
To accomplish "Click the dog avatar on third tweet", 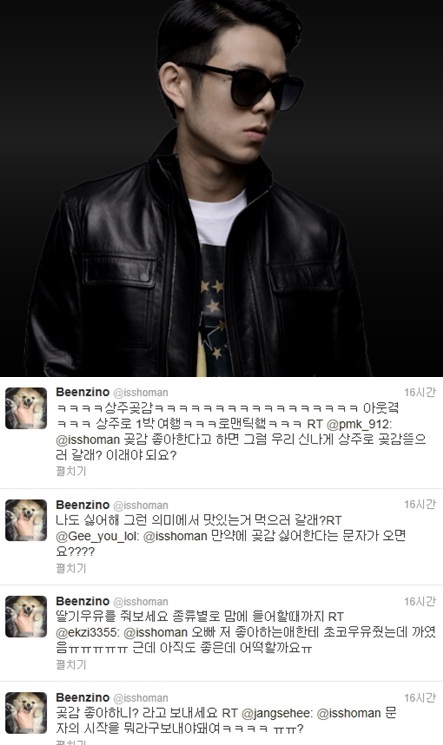I will pyautogui.click(x=26, y=616).
